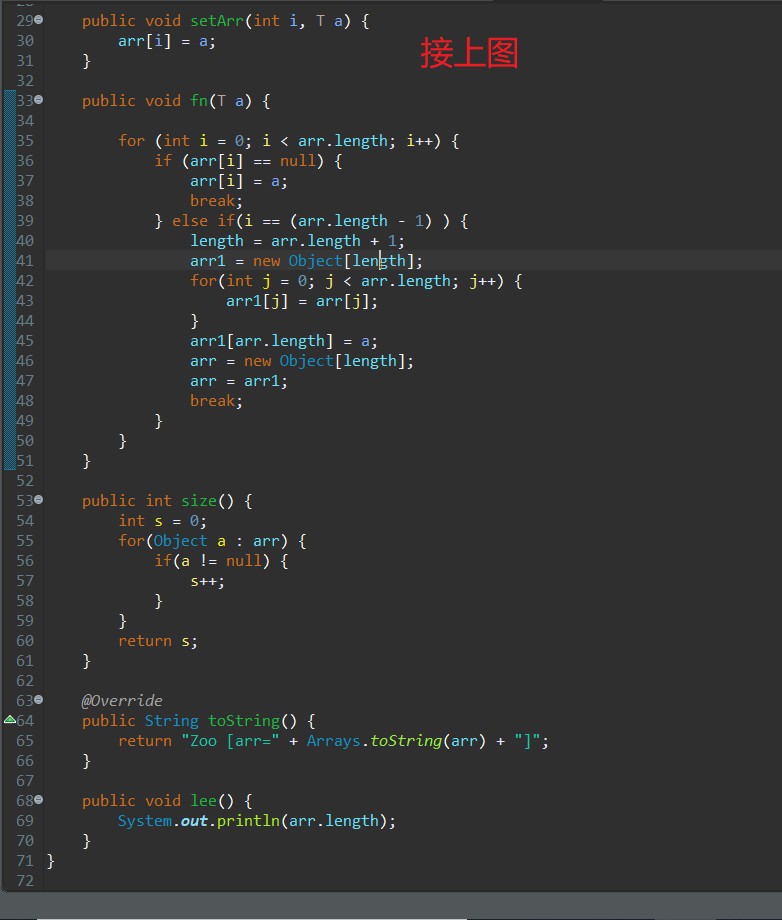
Task: Click the @Override annotation
Action: click(122, 701)
